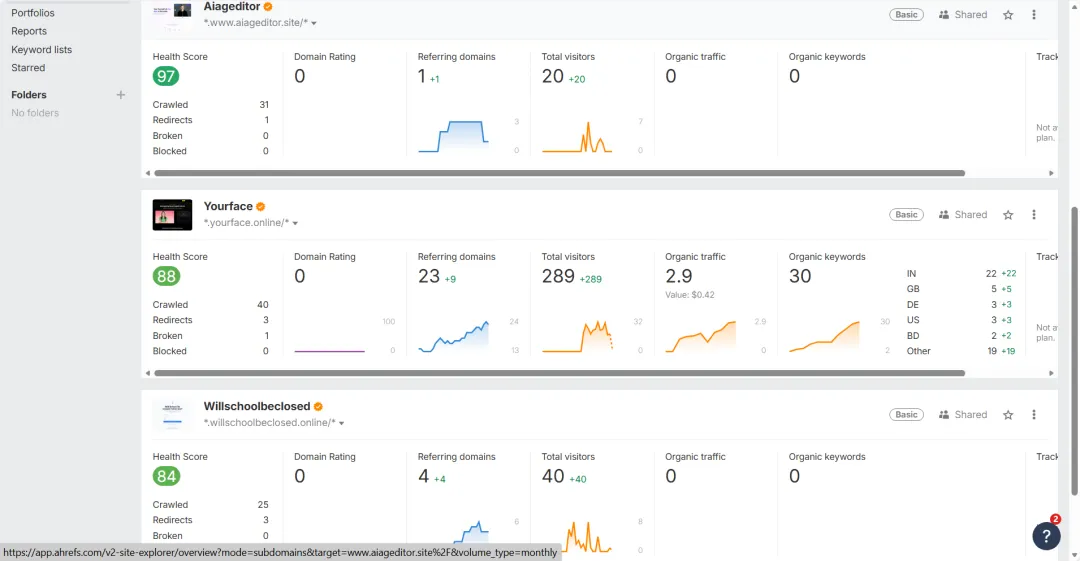Expand the aiageditor.site scope dropdown
The width and height of the screenshot is (1080, 561).
[314, 23]
